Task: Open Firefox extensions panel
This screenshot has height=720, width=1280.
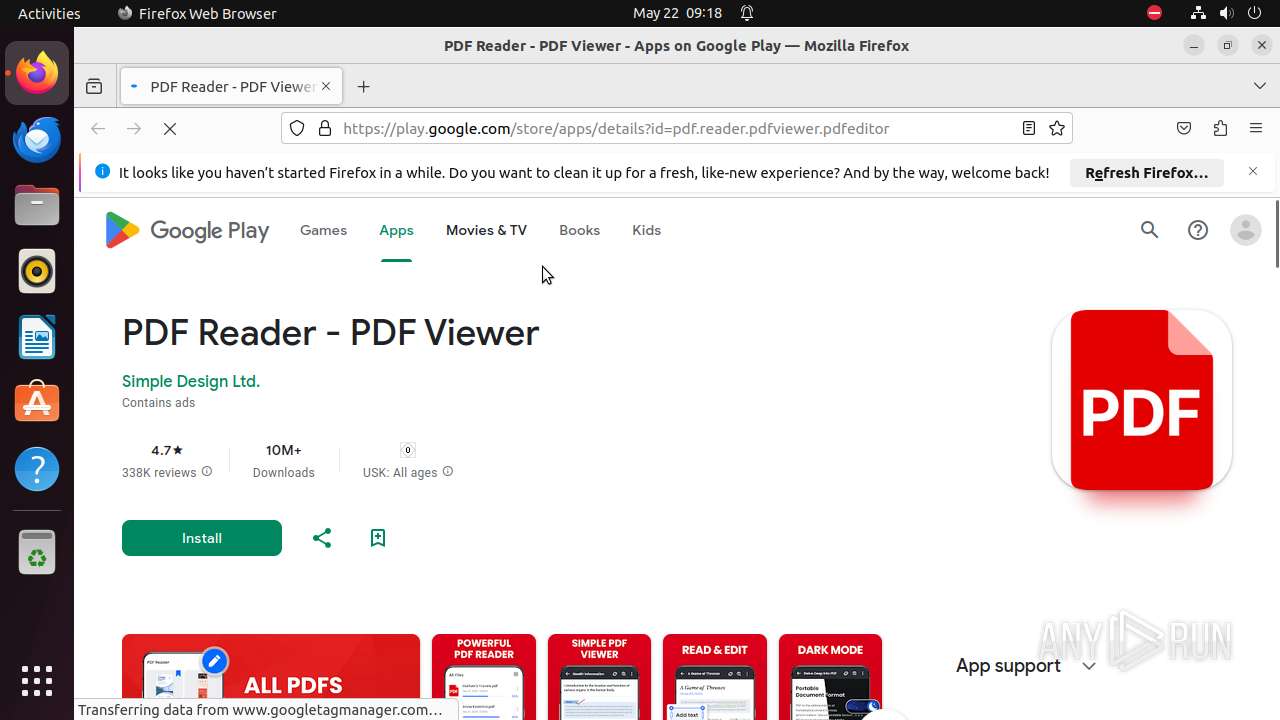Action: pos(1220,128)
